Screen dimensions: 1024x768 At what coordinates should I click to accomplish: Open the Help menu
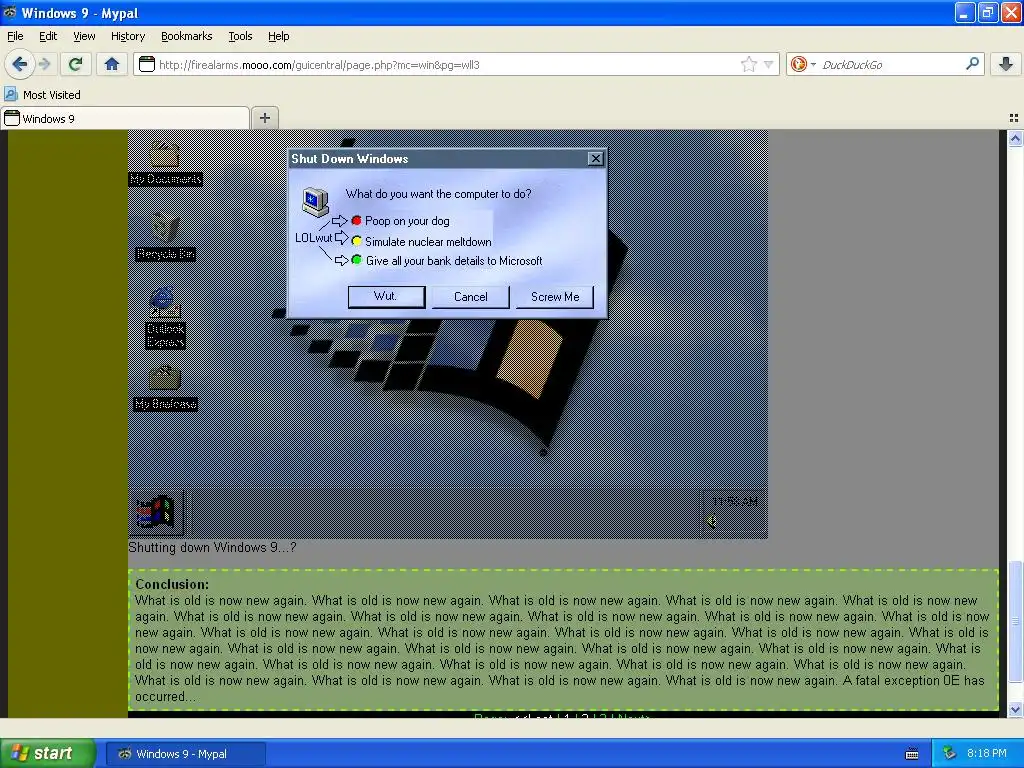(x=278, y=36)
